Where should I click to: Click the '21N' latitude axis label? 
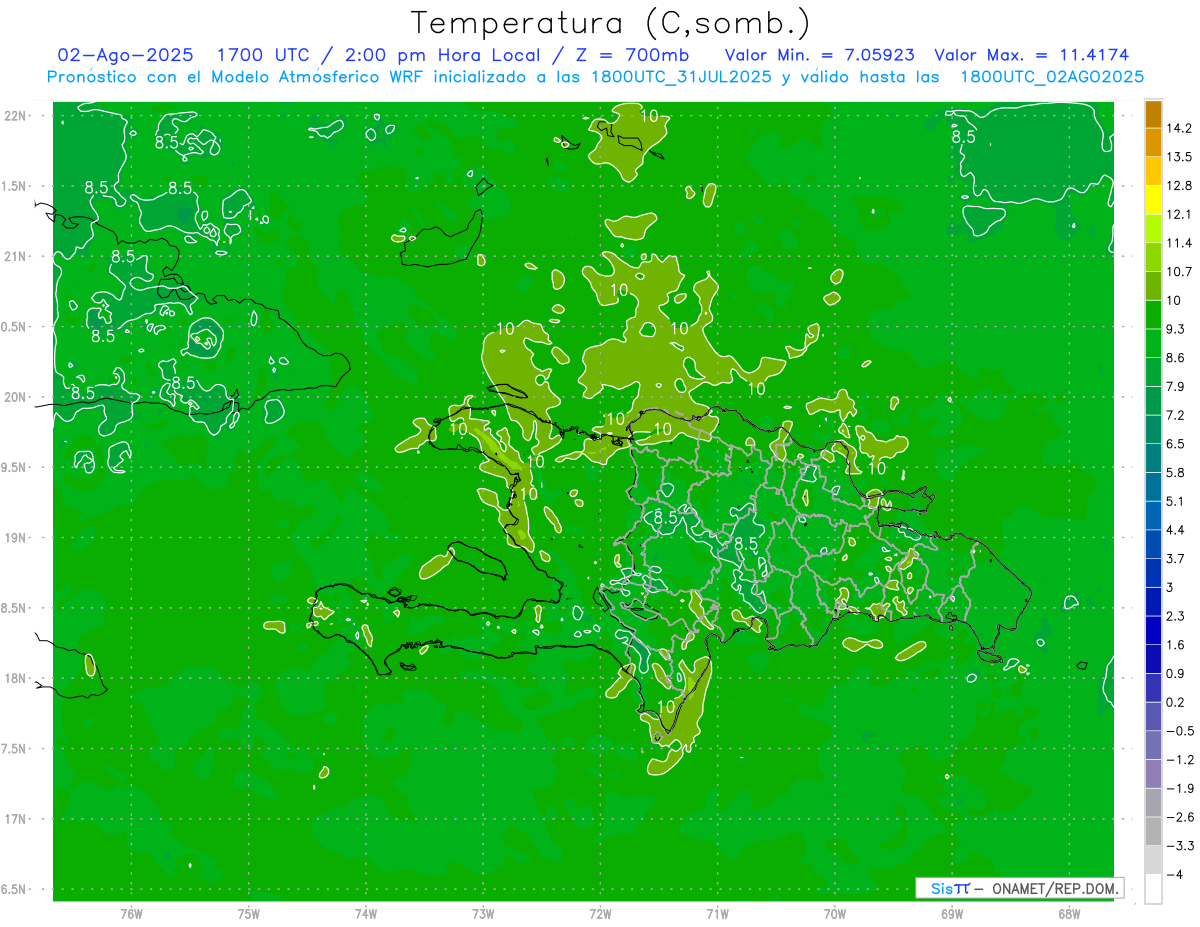pos(17,256)
